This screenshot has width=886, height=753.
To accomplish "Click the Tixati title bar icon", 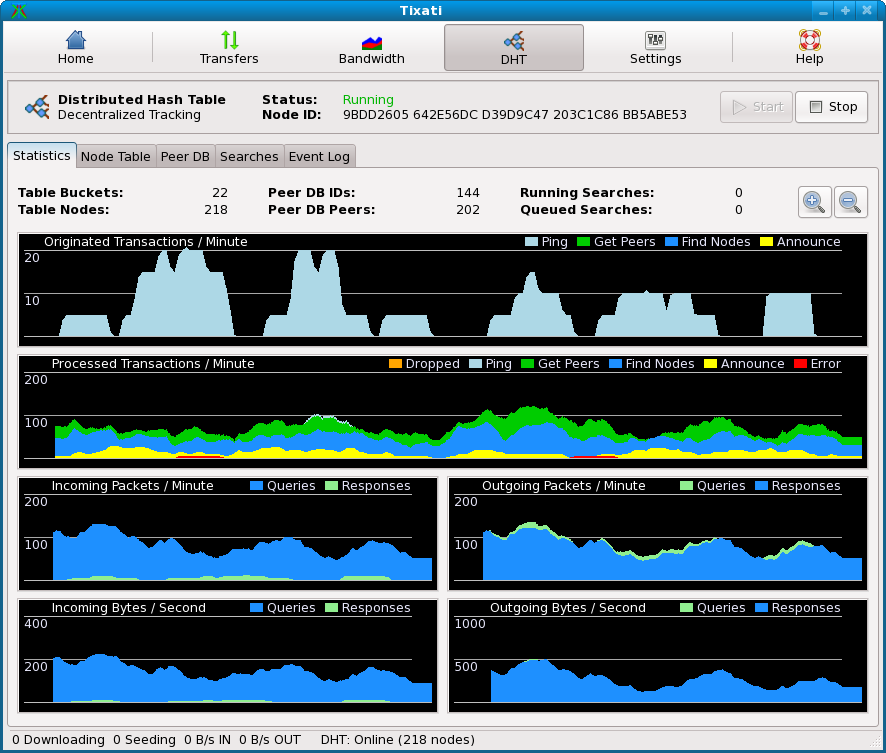I will (x=18, y=11).
